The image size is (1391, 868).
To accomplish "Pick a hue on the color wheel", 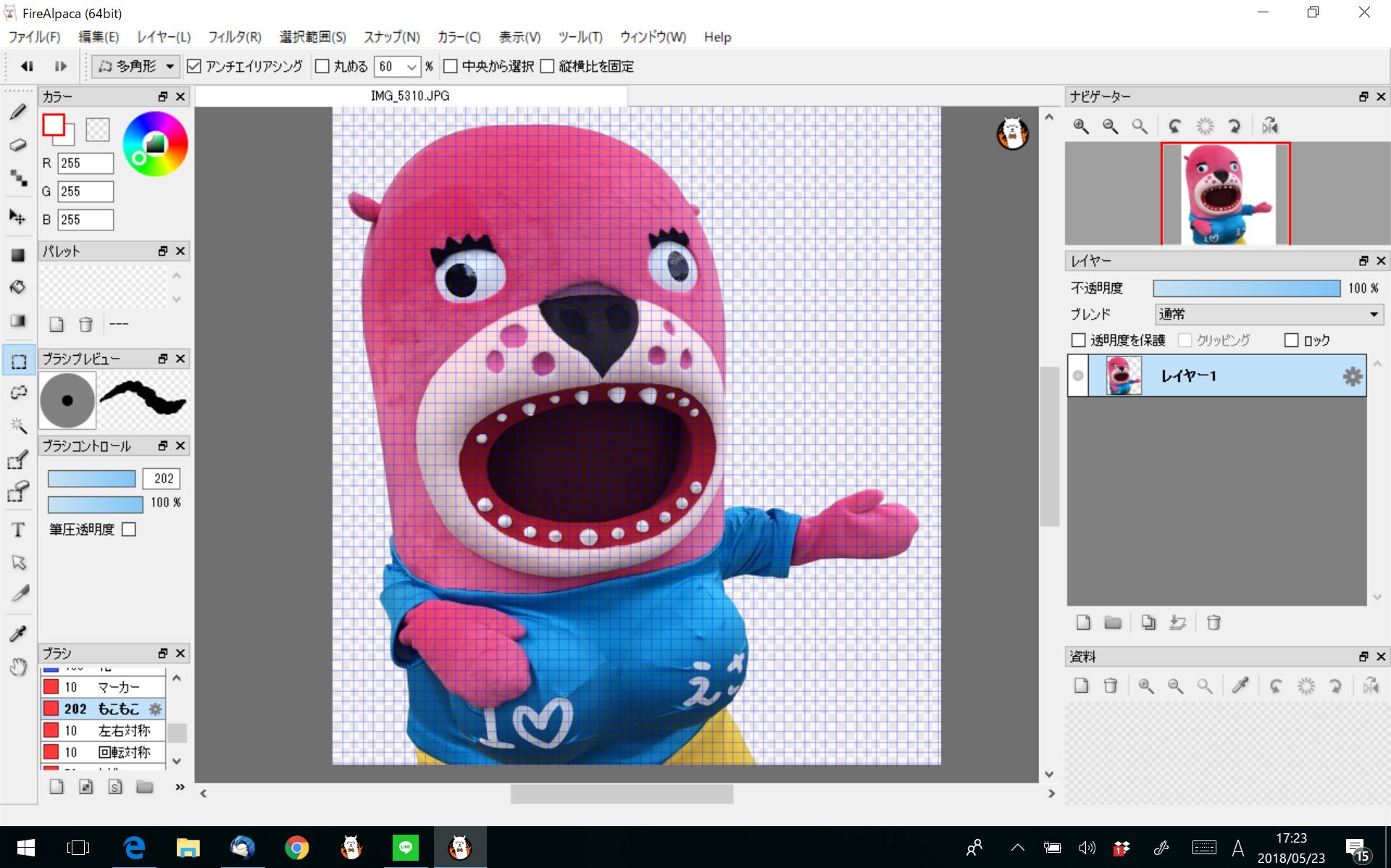I will (x=155, y=143).
